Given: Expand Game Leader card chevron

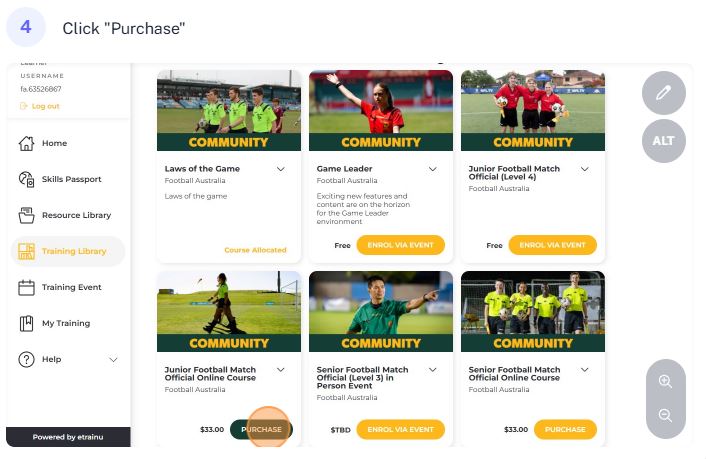Looking at the screenshot, I should tap(433, 169).
